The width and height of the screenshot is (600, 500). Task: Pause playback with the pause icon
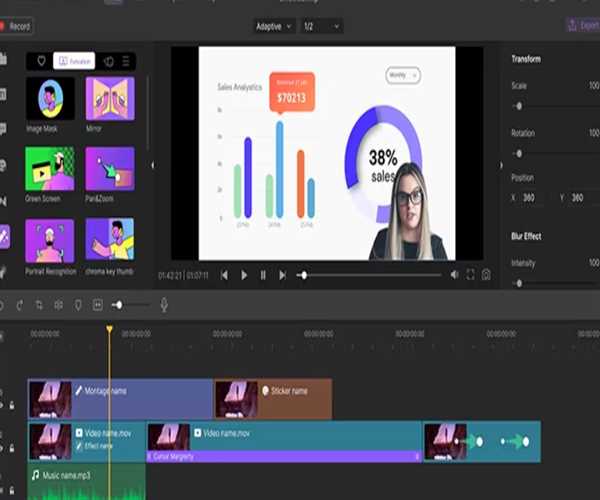pyautogui.click(x=263, y=275)
